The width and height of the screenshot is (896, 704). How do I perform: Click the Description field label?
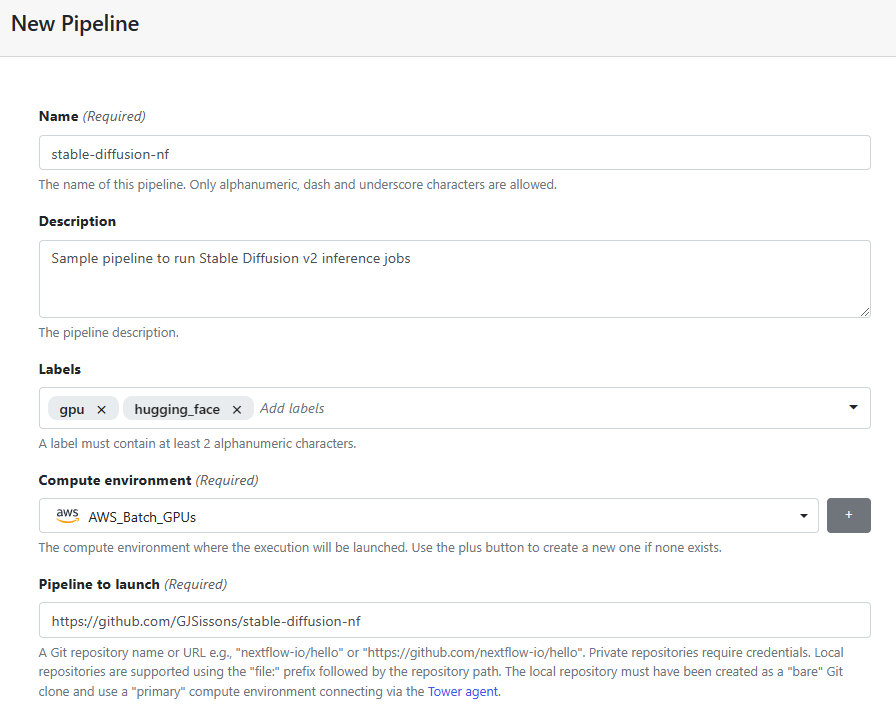(x=77, y=222)
